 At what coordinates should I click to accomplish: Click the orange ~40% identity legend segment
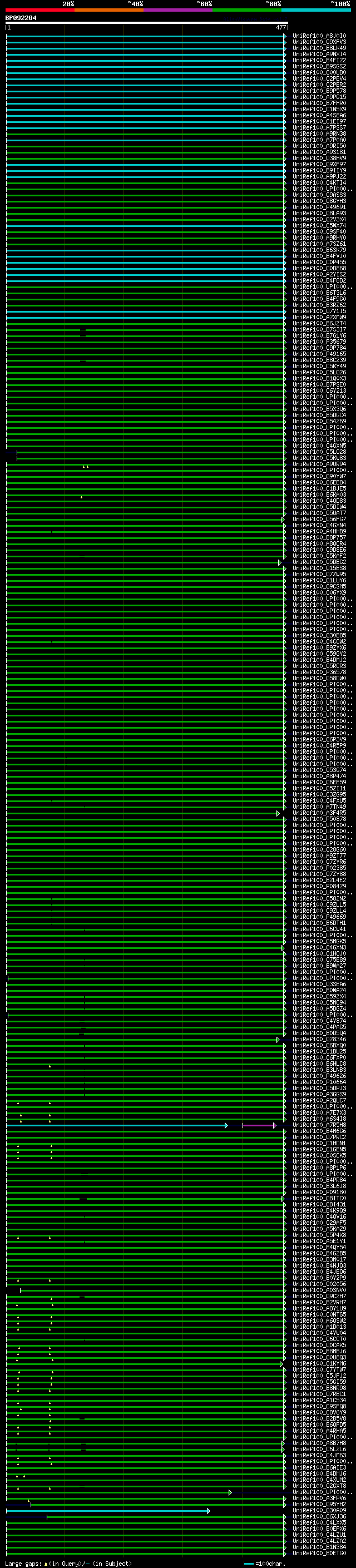click(109, 10)
